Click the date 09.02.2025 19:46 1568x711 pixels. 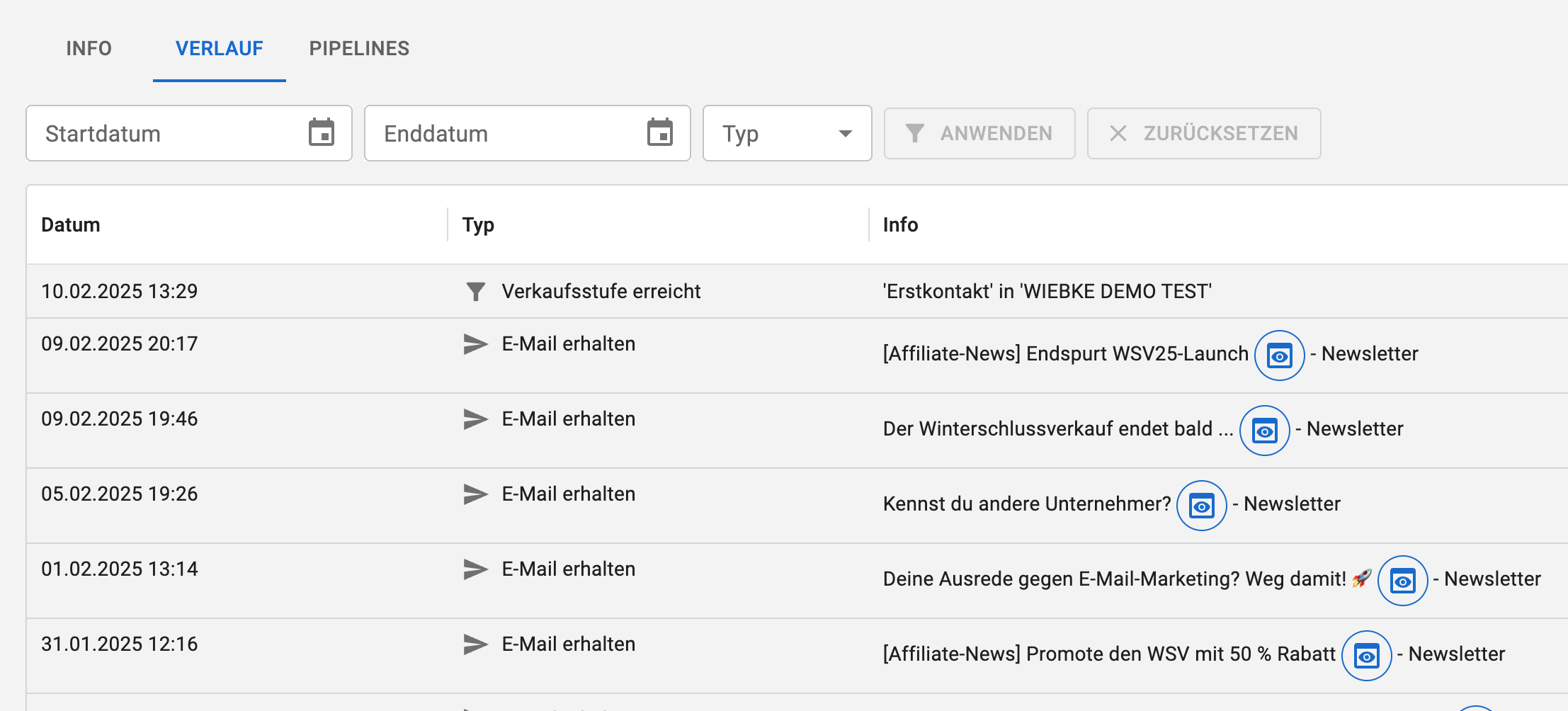click(x=120, y=419)
